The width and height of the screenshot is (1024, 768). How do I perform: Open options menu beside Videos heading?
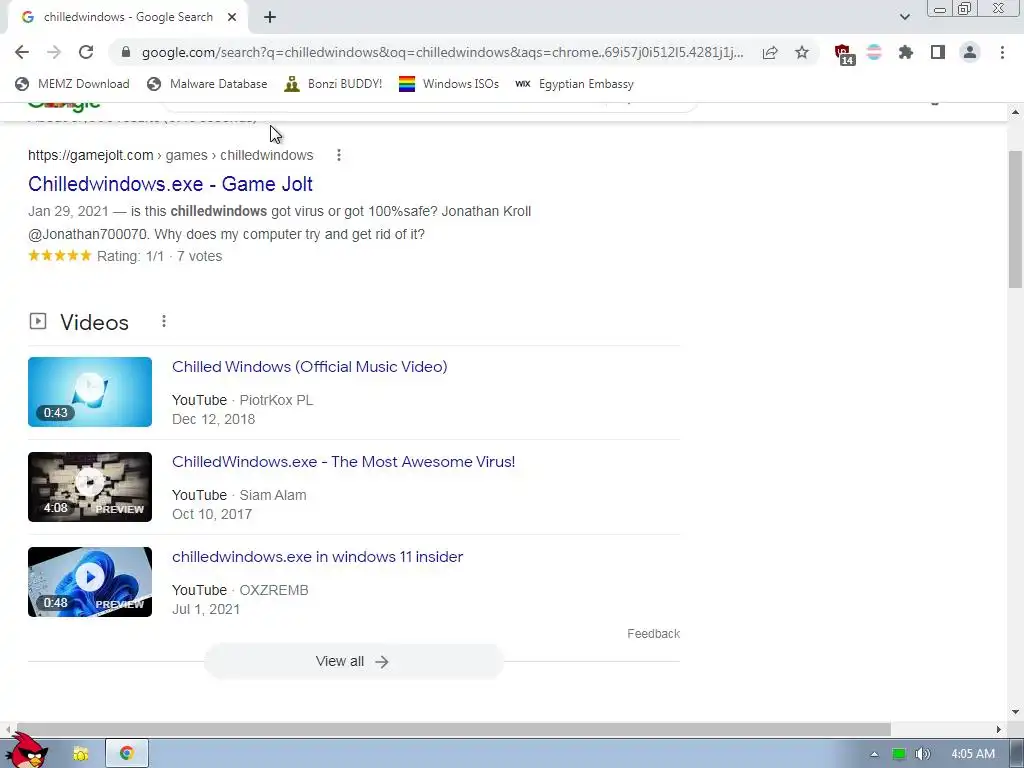coord(164,321)
